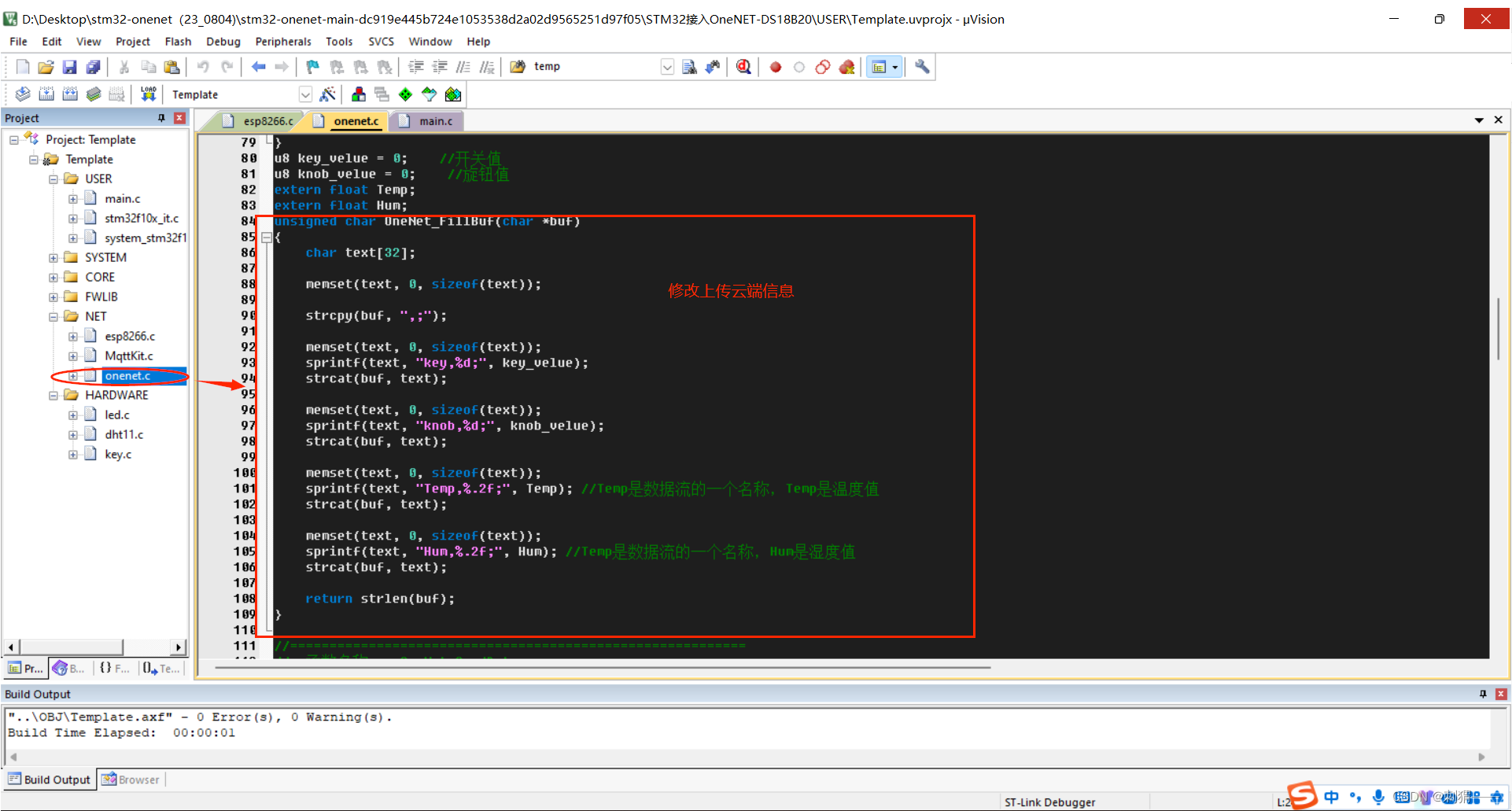The height and width of the screenshot is (811, 1512).
Task: Click microphone icon in IME tray bar
Action: 1378,797
